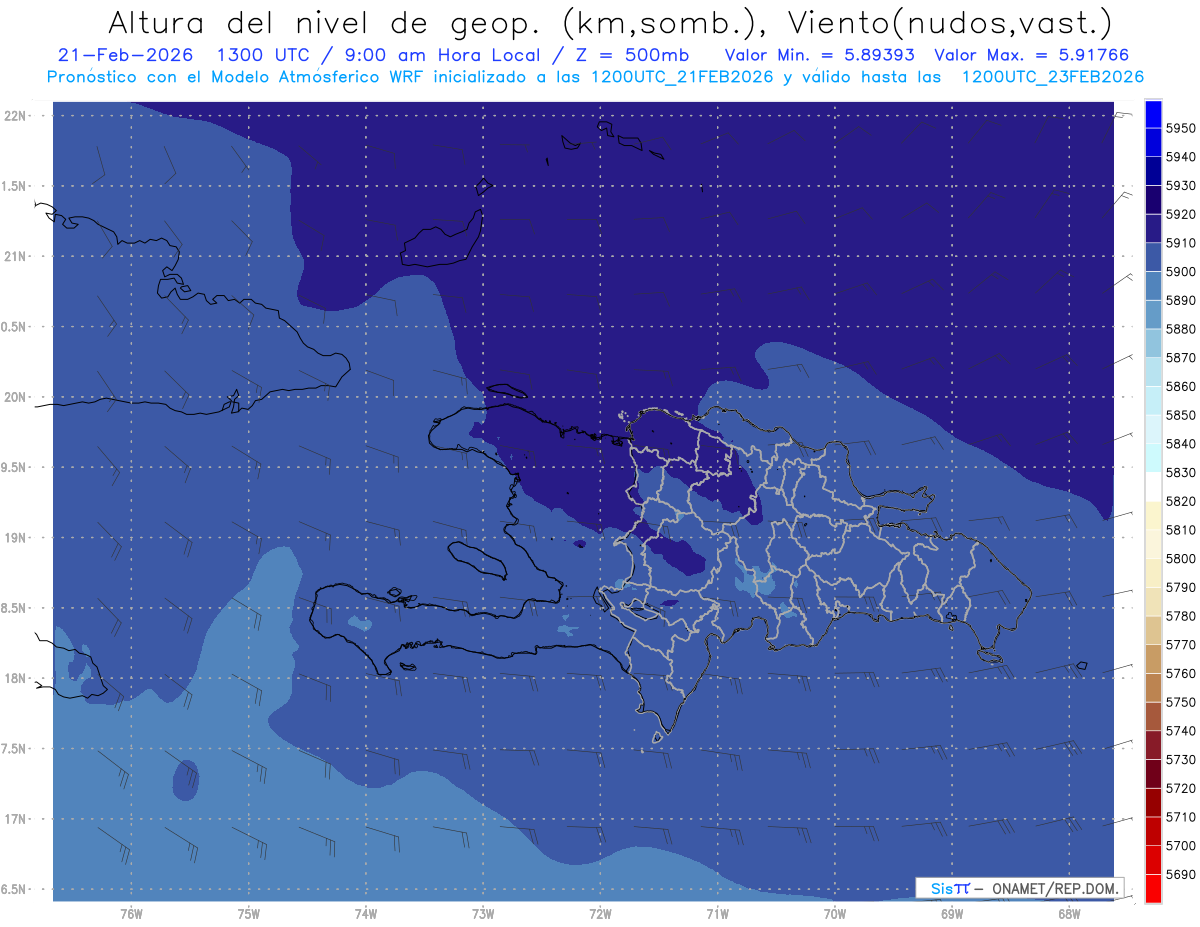
Task: Click the '5950' legend value
Action: point(1181,129)
